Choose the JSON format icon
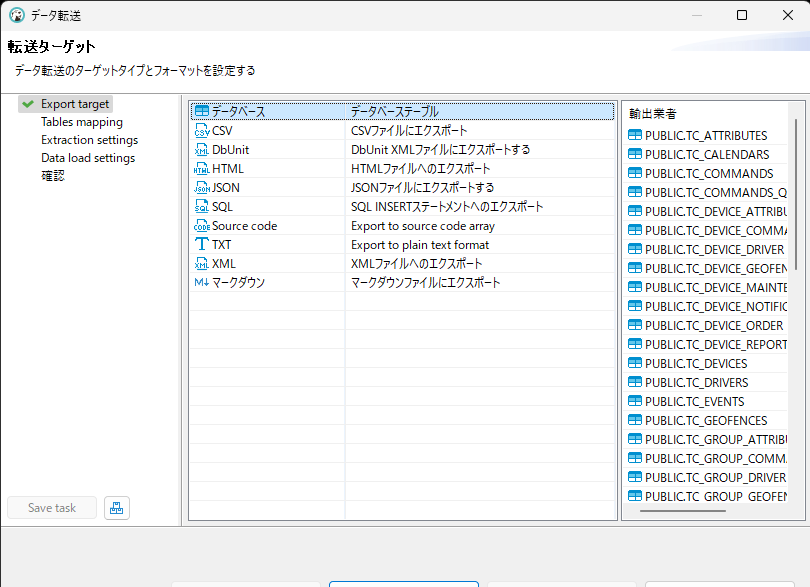810x587 pixels. [201, 188]
